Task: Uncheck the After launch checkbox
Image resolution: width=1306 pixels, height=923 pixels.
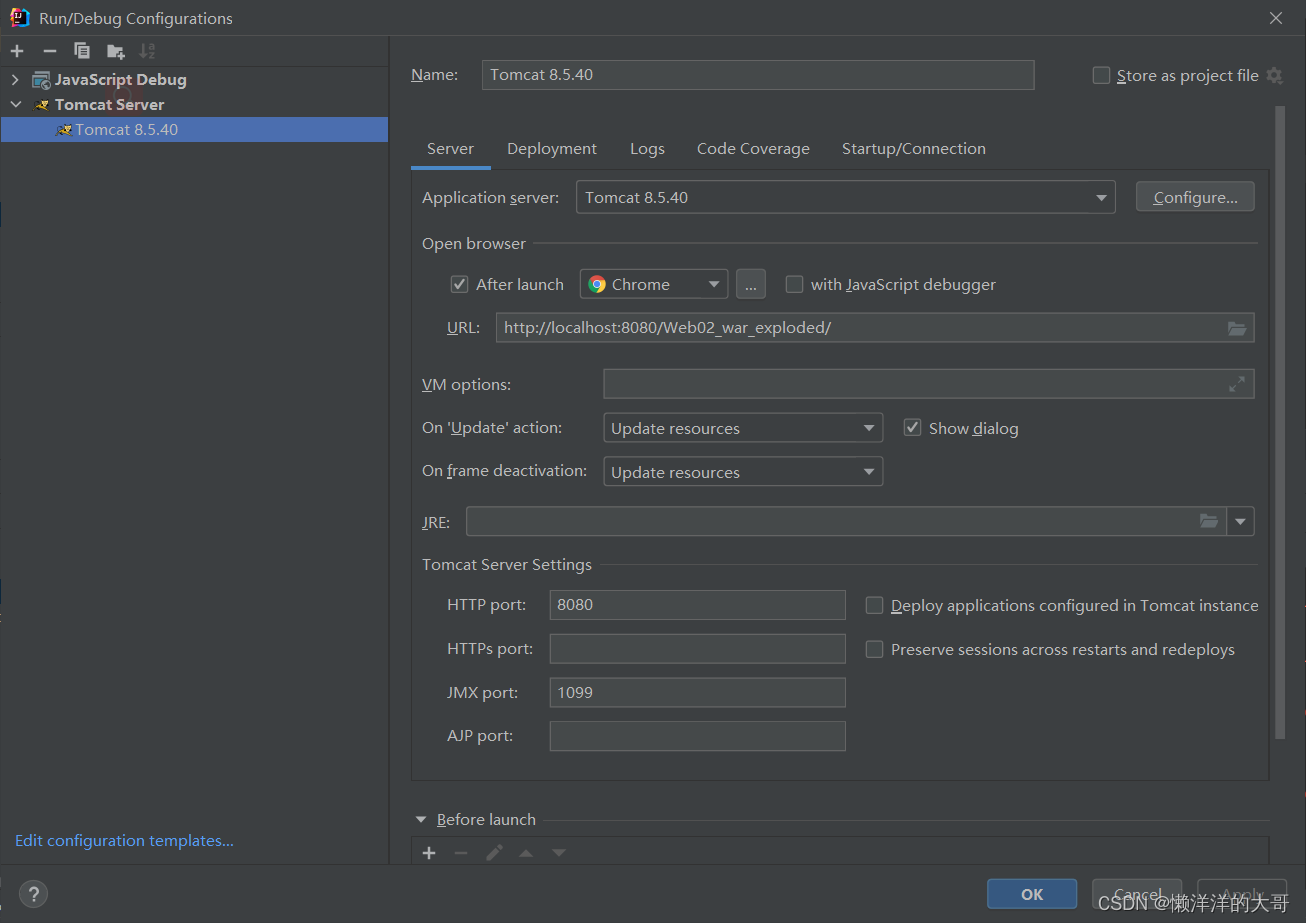Action: coord(459,284)
